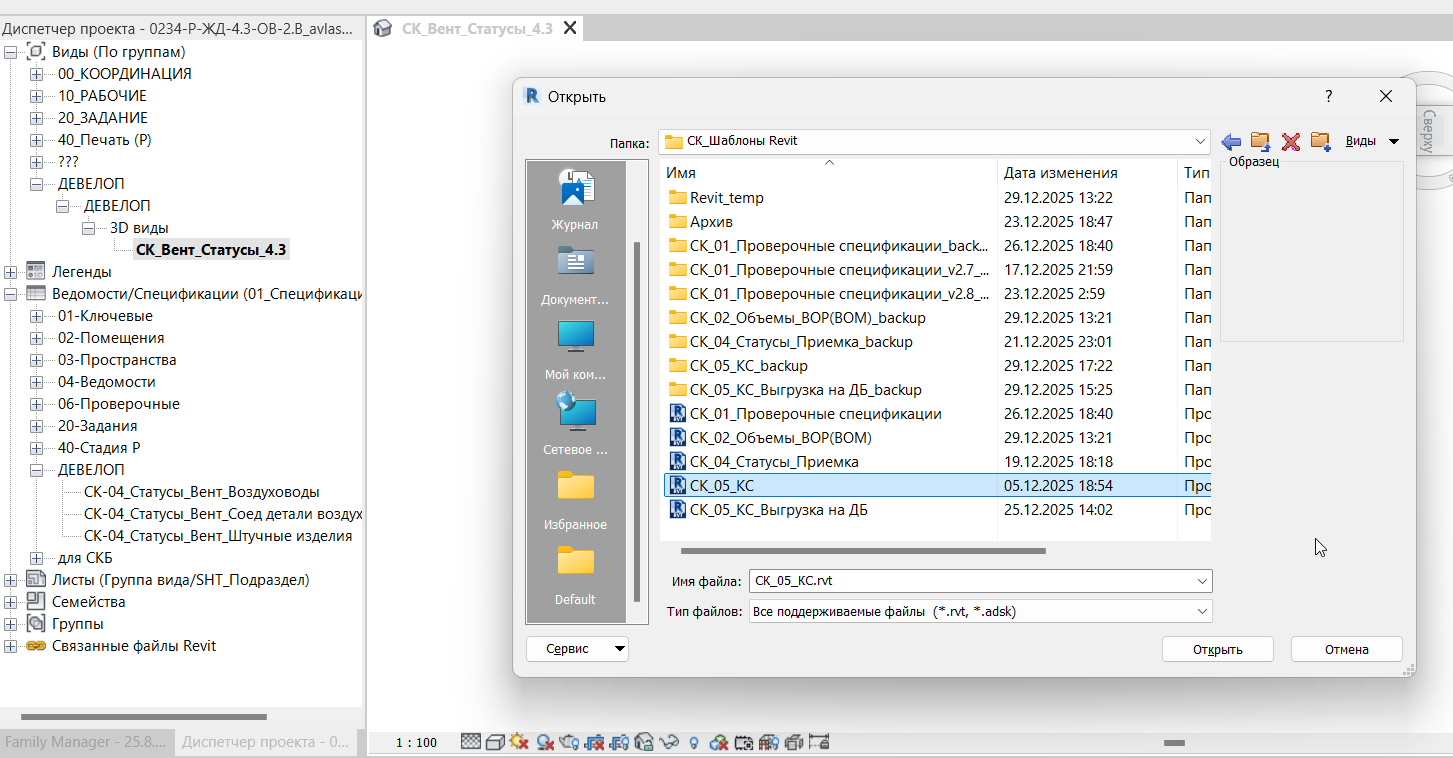Image resolution: width=1453 pixels, height=758 pixels.
Task: Click the Crop View icon
Action: (x=595, y=742)
